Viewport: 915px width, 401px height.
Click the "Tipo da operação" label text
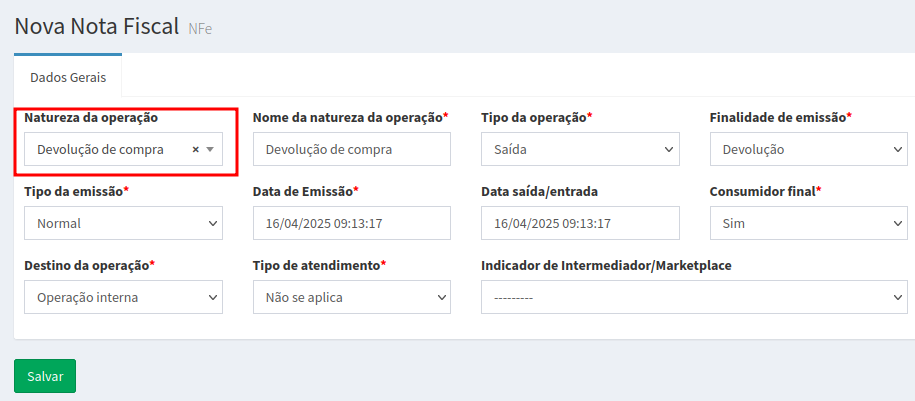click(x=533, y=117)
